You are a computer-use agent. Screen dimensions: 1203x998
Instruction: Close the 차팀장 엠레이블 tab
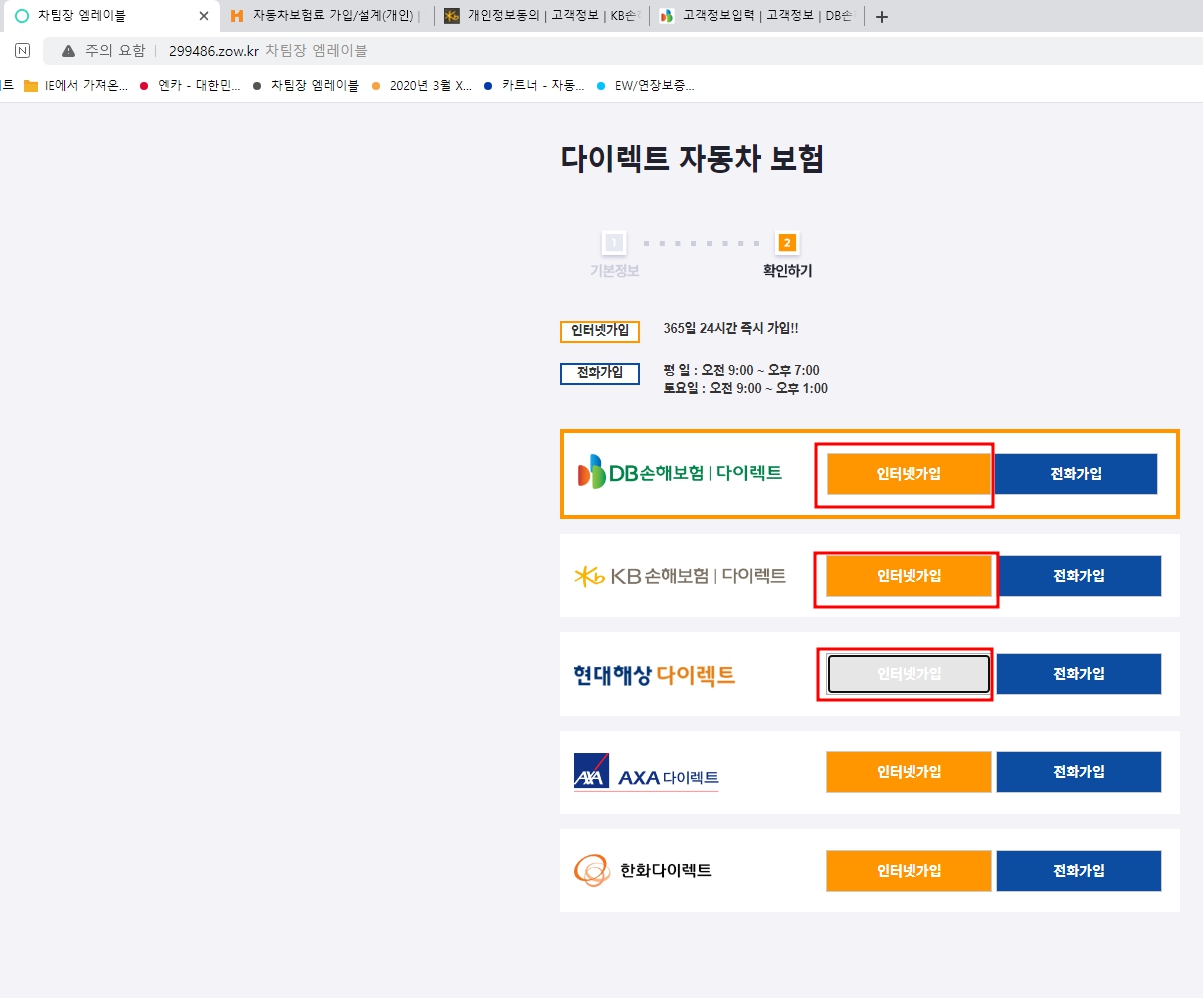coord(204,16)
